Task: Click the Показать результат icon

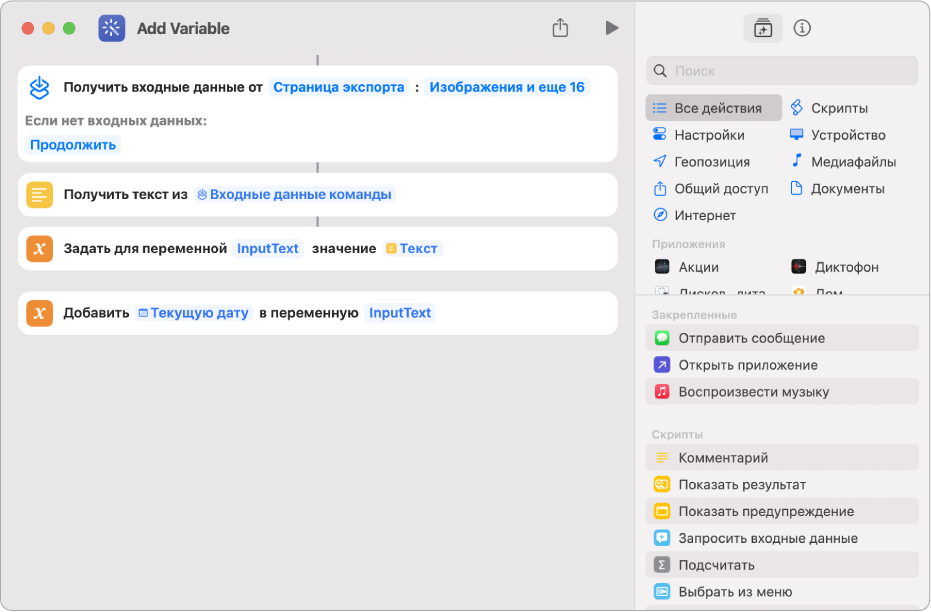Action: [661, 484]
